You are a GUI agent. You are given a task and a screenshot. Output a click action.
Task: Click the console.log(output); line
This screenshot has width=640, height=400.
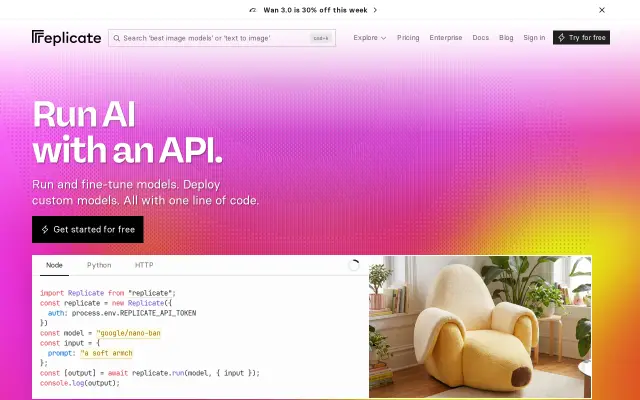(80, 383)
